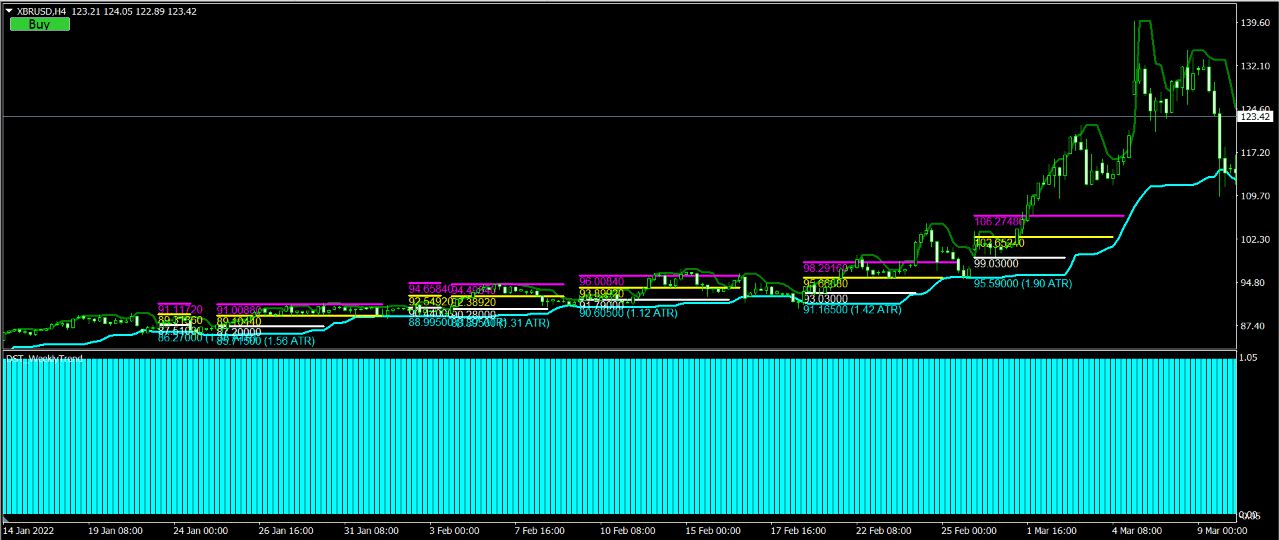Click the 14 Jan 2022 date label
The height and width of the screenshot is (540, 1279).
(x=30, y=531)
